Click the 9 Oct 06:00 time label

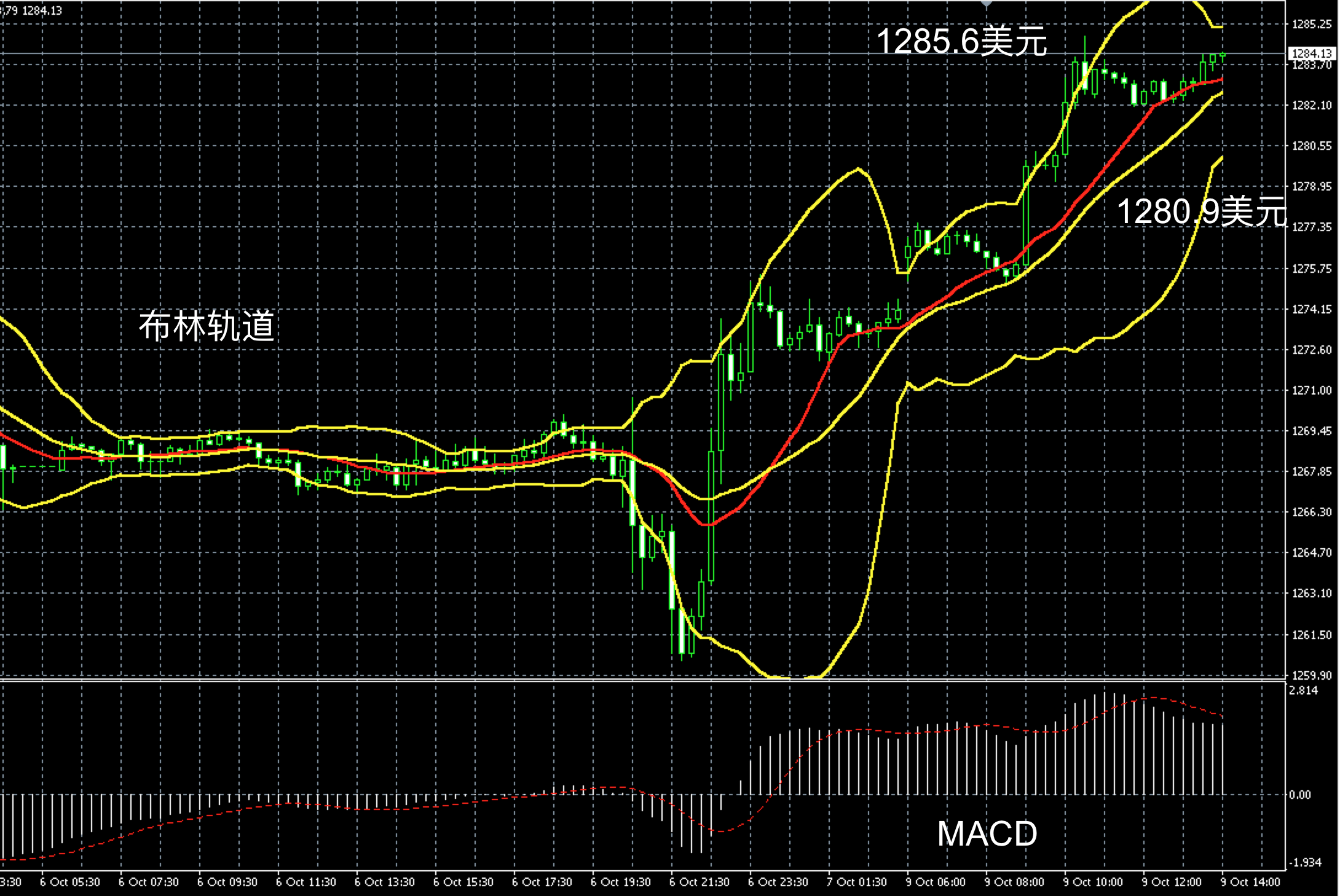coord(936,882)
